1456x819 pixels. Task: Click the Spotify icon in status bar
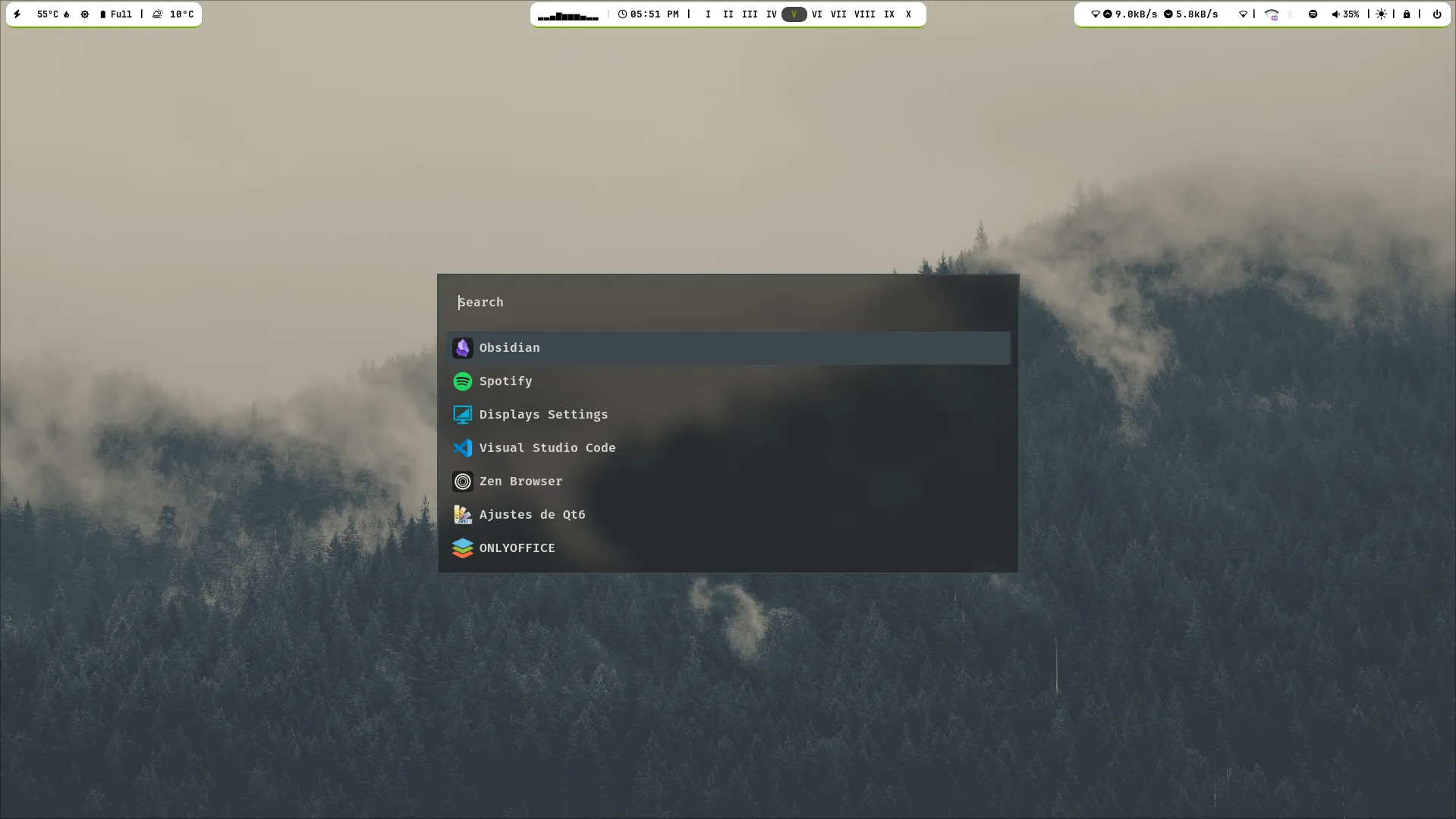pyautogui.click(x=1313, y=14)
